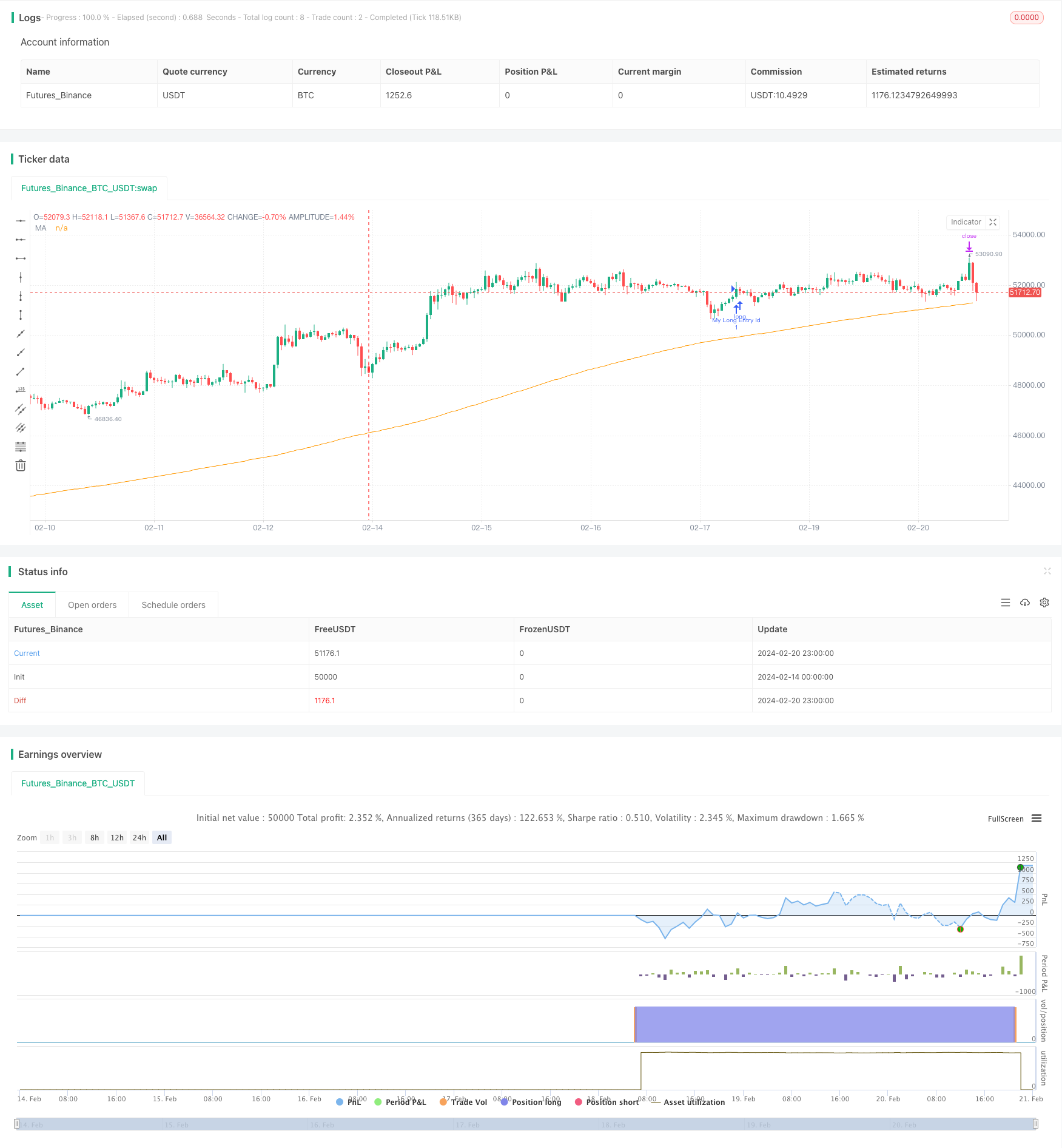Toggle the Asset utilization legend series
This screenshot has height=1148, width=1062.
(688, 1102)
